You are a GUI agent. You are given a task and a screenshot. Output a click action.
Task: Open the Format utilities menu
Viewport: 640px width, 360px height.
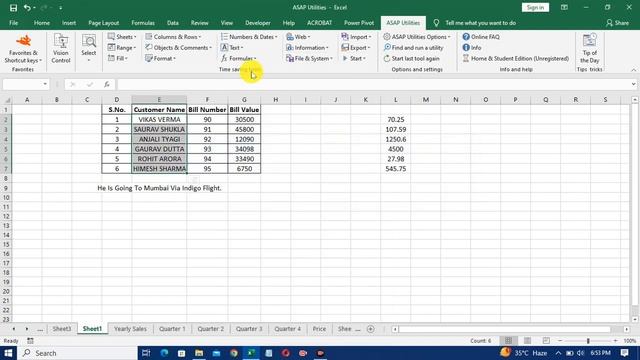coord(160,58)
